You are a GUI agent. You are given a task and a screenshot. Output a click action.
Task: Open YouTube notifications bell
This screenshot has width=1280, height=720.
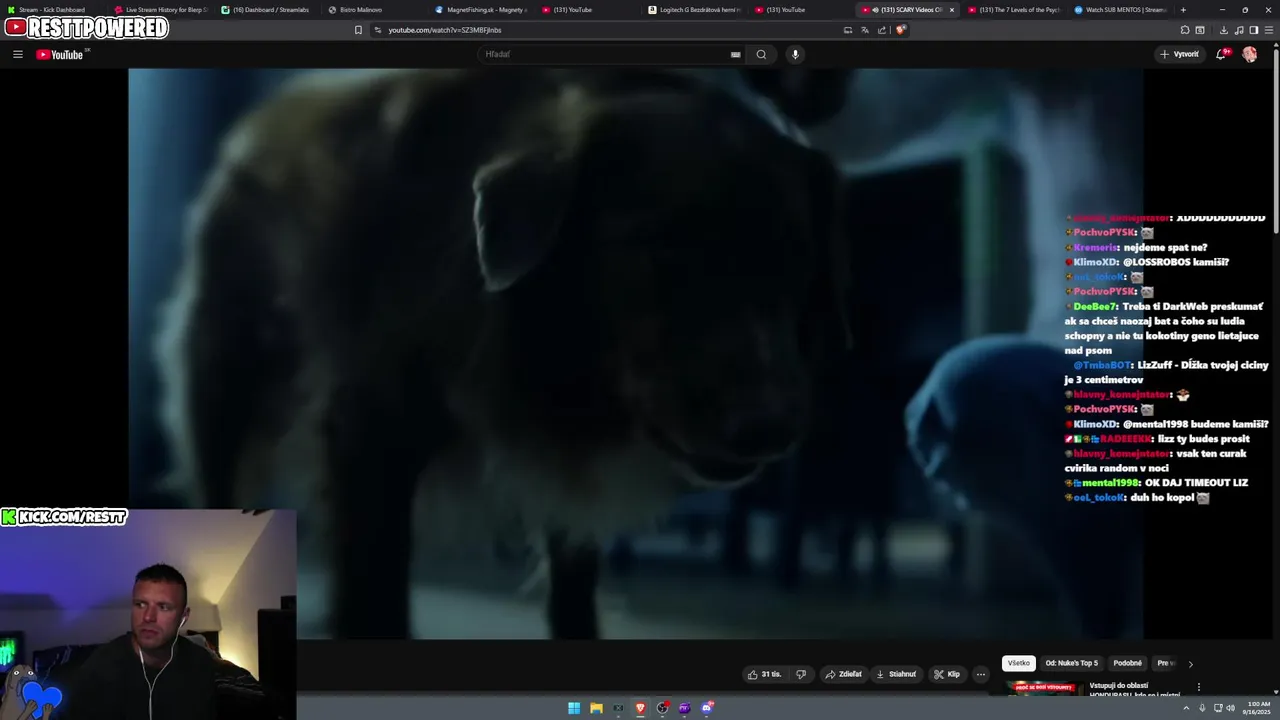point(1221,54)
